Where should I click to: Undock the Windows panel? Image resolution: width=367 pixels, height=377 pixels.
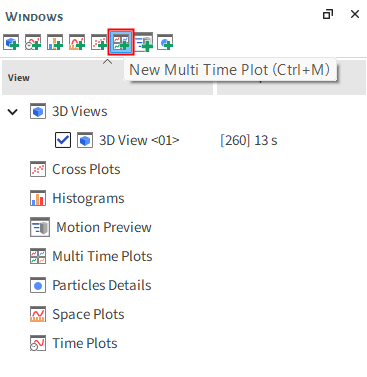328,14
